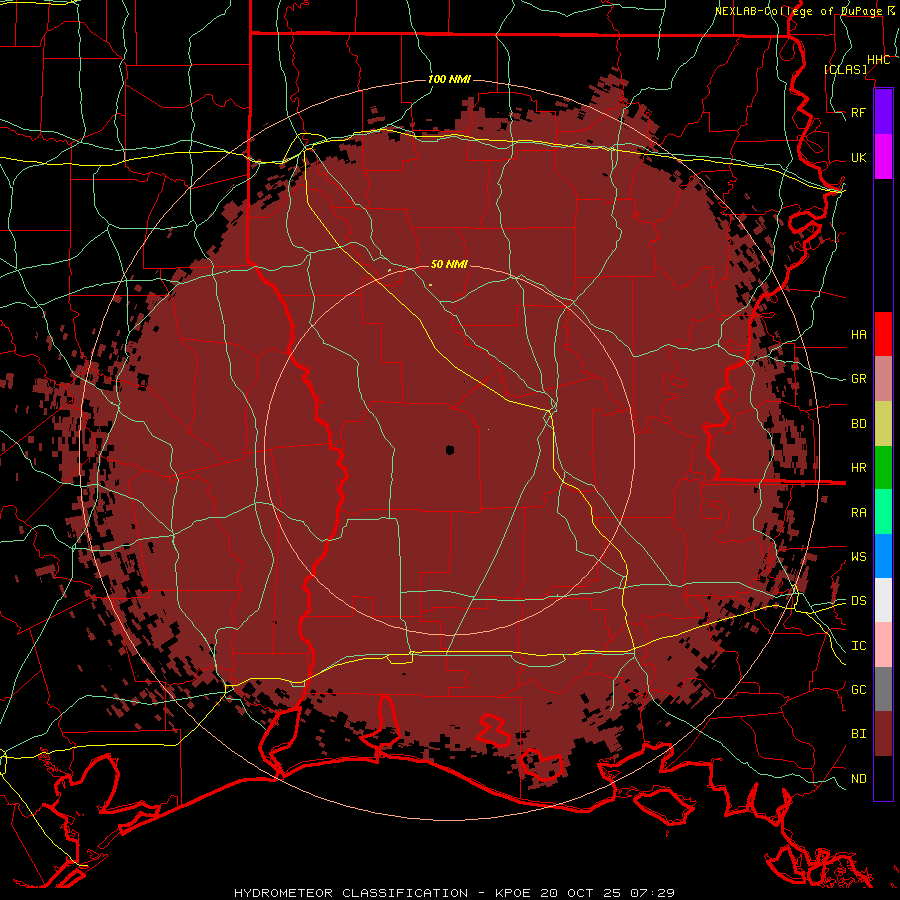Click the IC legend label
Viewport: 900px width, 900px height.
pyautogui.click(x=859, y=646)
